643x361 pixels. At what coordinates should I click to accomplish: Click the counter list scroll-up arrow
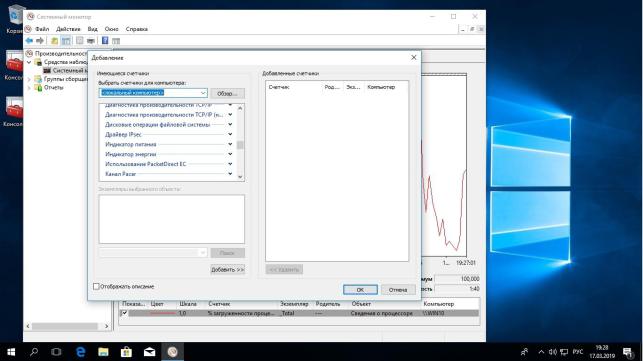(240, 108)
